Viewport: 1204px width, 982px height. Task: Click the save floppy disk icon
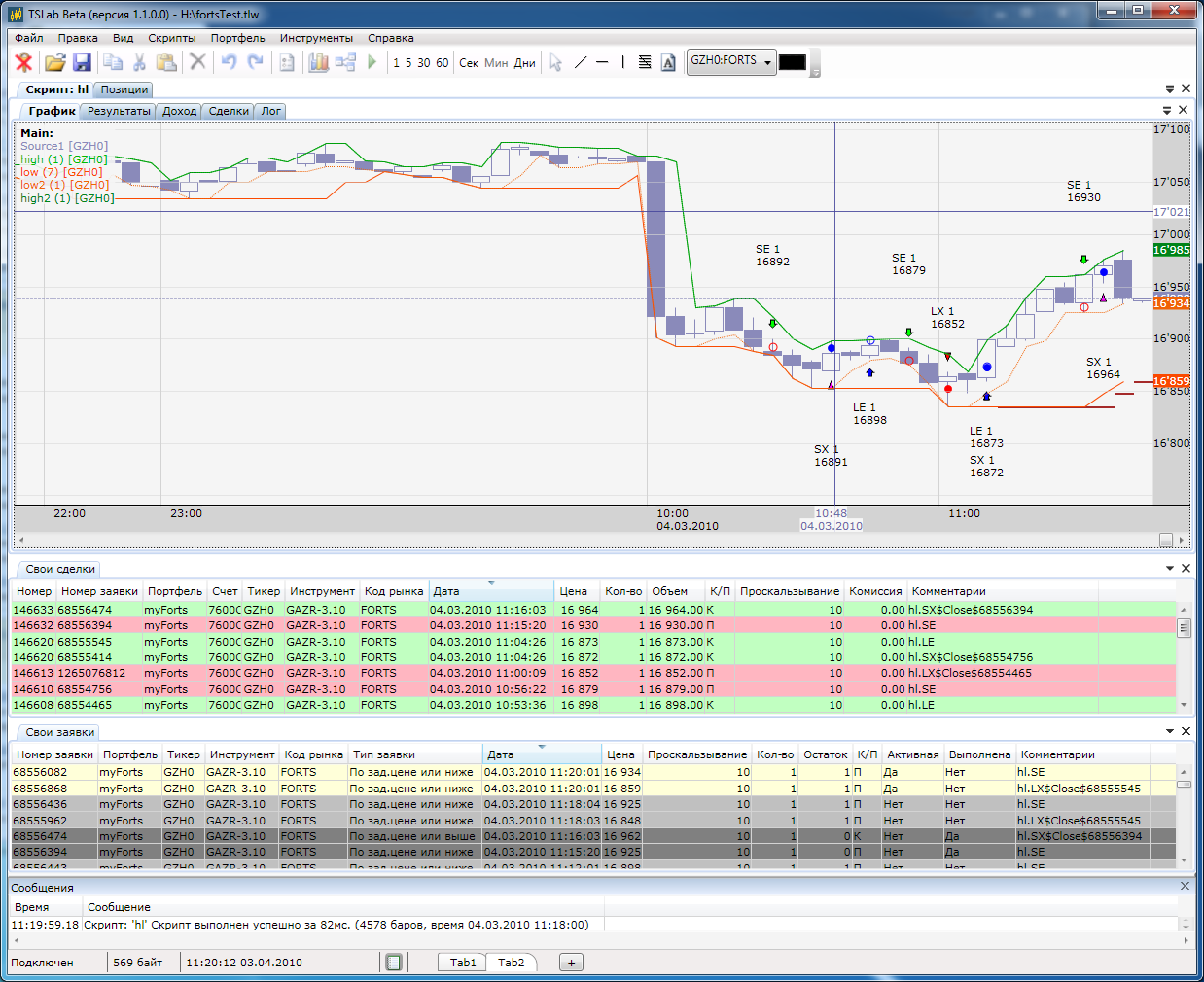(82, 62)
